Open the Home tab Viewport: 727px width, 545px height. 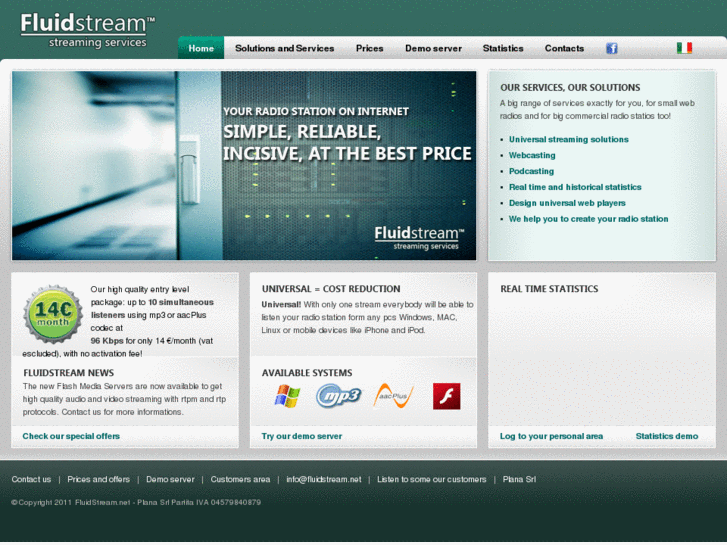tap(201, 48)
